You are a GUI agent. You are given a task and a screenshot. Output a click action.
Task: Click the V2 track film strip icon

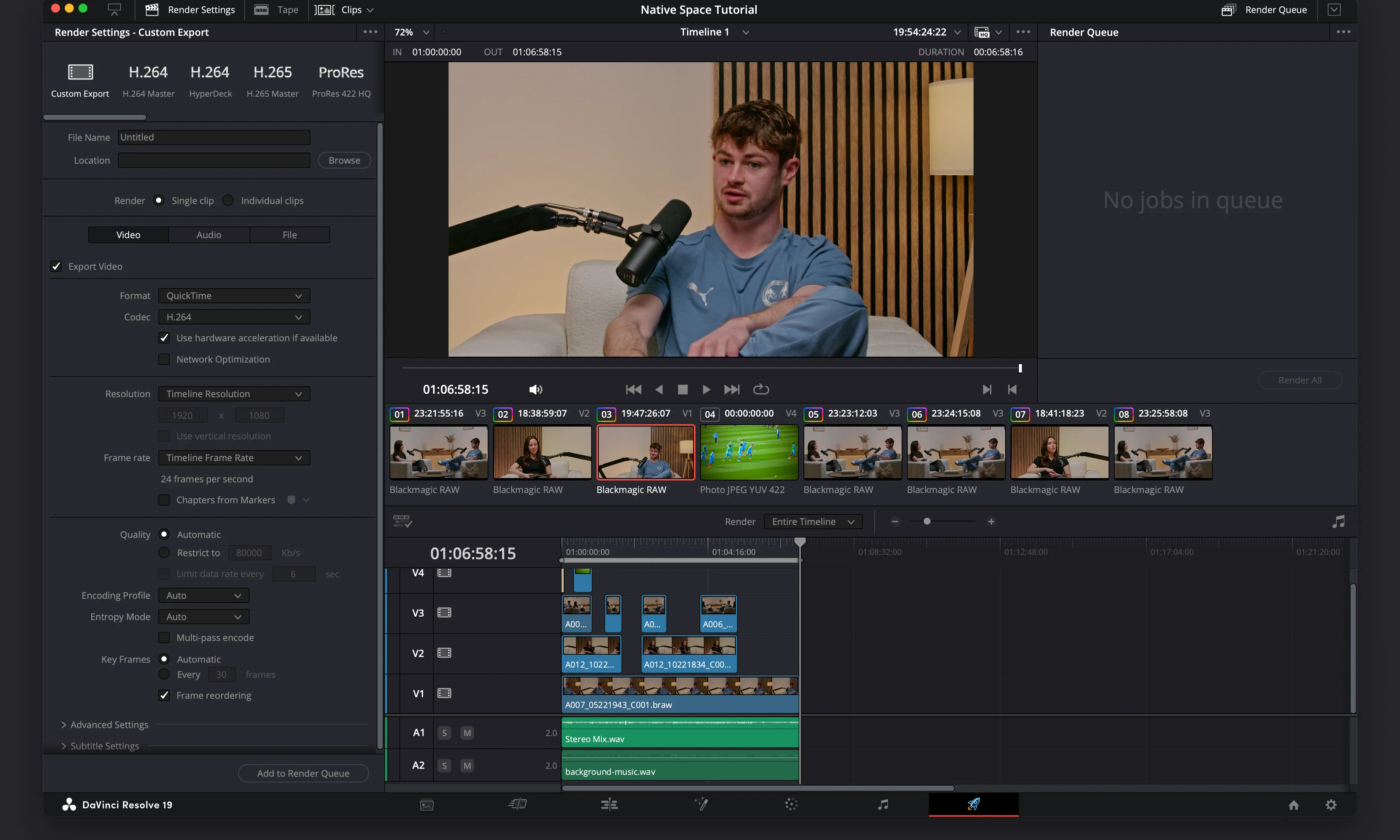(444, 653)
